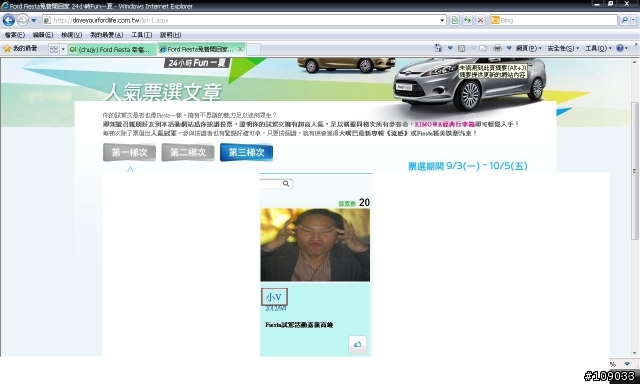Select the 第一梯次 button

[x=129, y=153]
